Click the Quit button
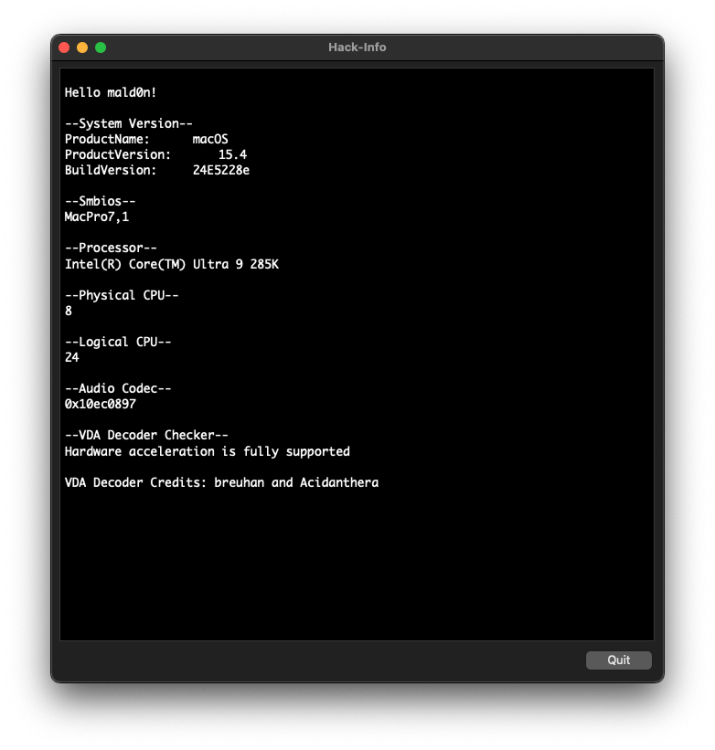This screenshot has width=715, height=750. [618, 660]
